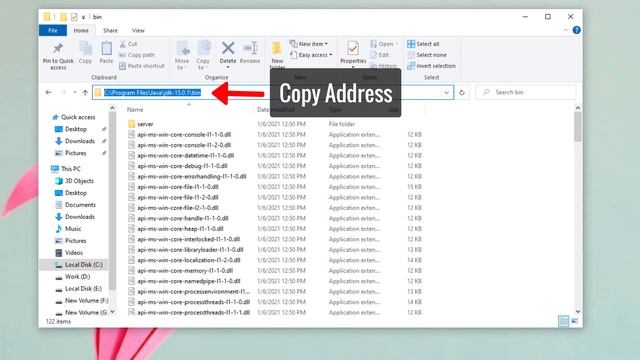Select api-ms-win-core-memory-l1-1-0.dll file
The image size is (640, 360).
[x=180, y=271]
